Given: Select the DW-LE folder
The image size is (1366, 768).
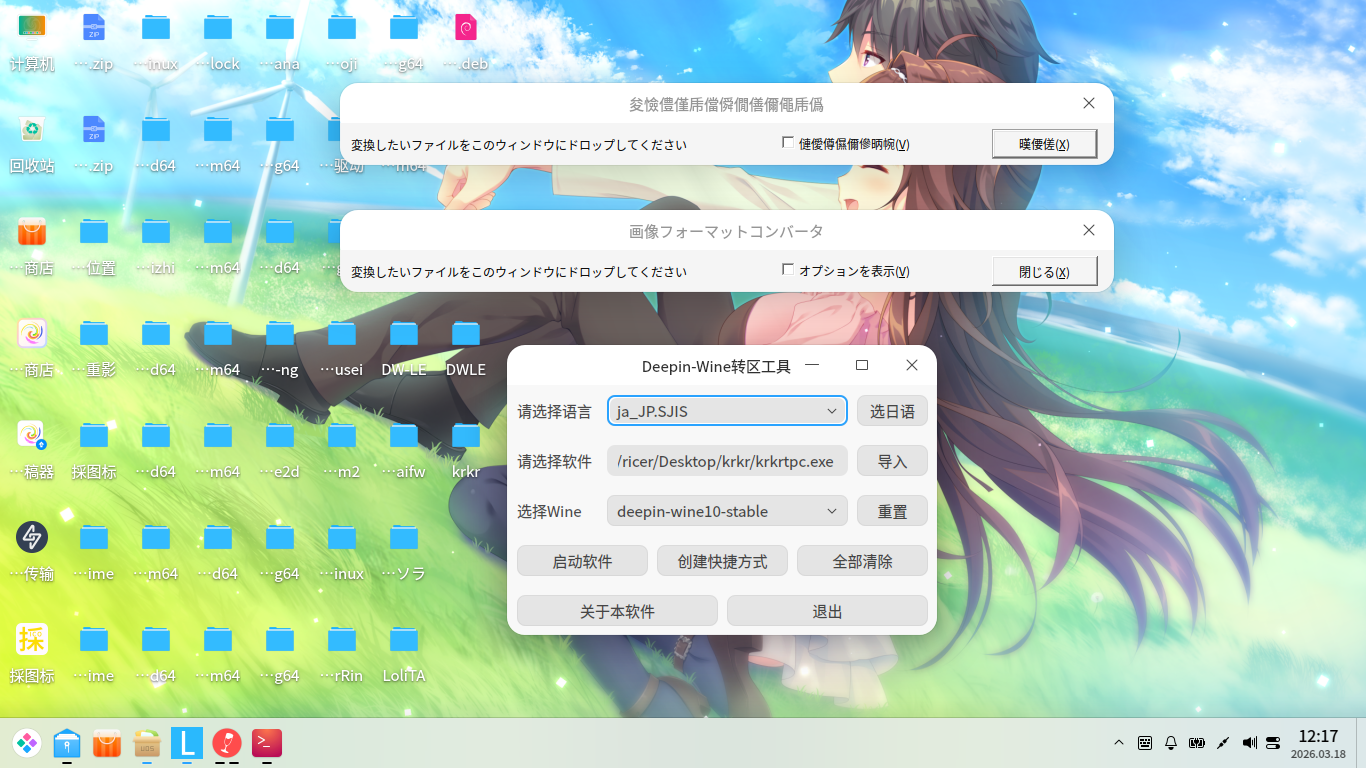Looking at the screenshot, I should coord(404,333).
